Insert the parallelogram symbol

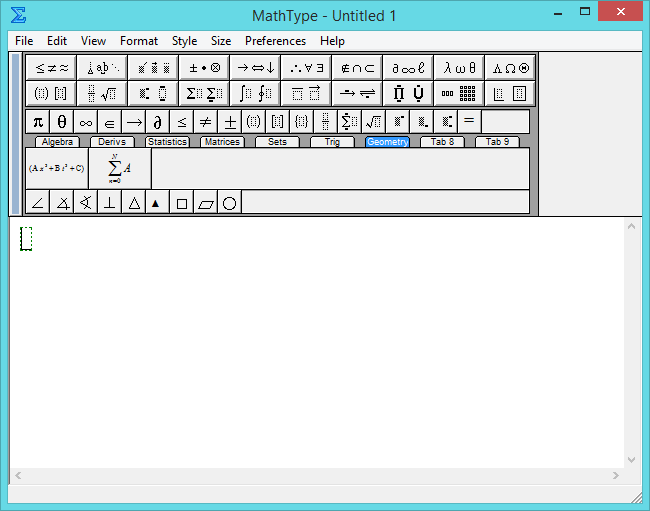coord(206,203)
